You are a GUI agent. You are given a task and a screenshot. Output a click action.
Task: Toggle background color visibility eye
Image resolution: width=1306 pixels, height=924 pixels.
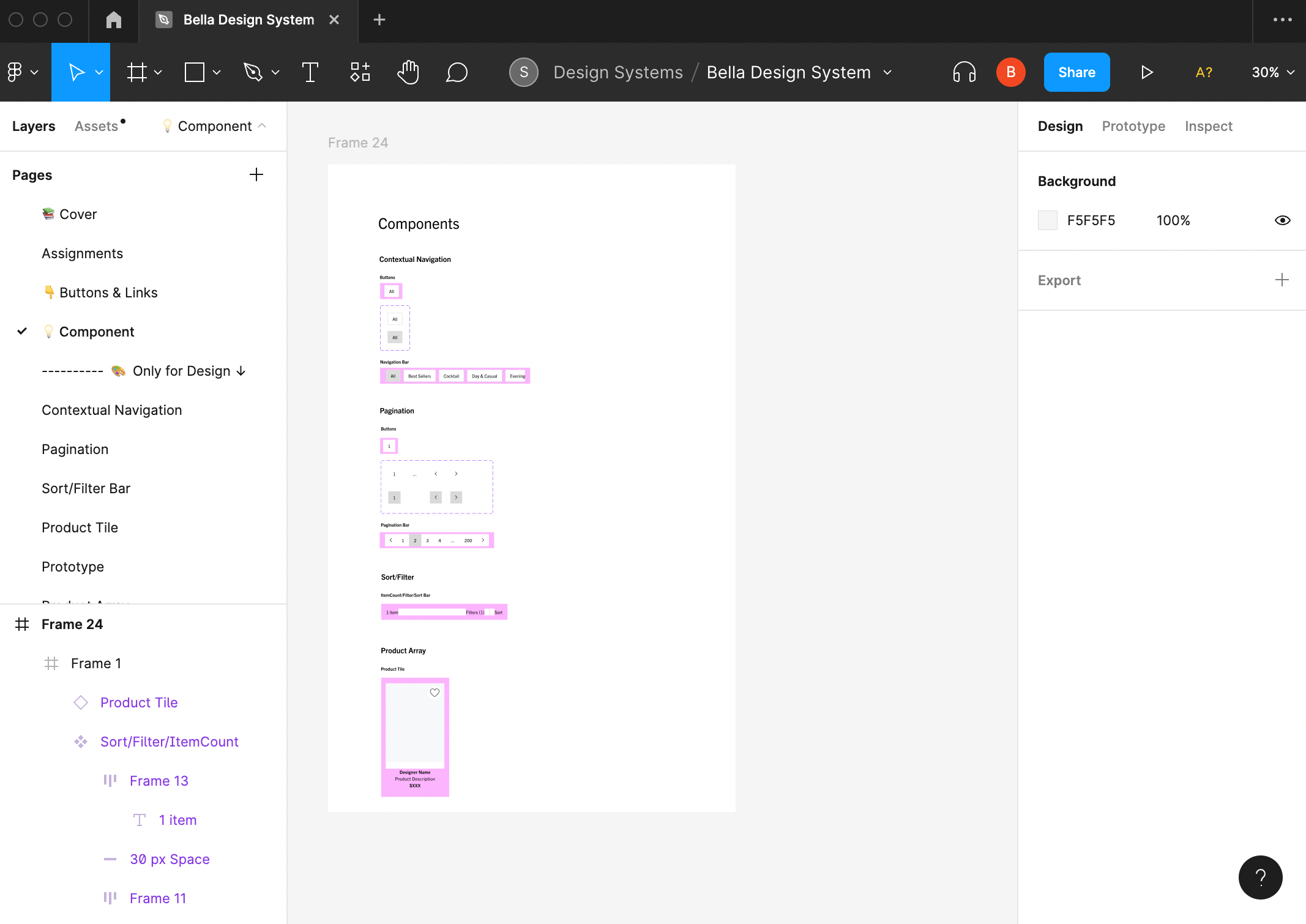click(x=1283, y=220)
